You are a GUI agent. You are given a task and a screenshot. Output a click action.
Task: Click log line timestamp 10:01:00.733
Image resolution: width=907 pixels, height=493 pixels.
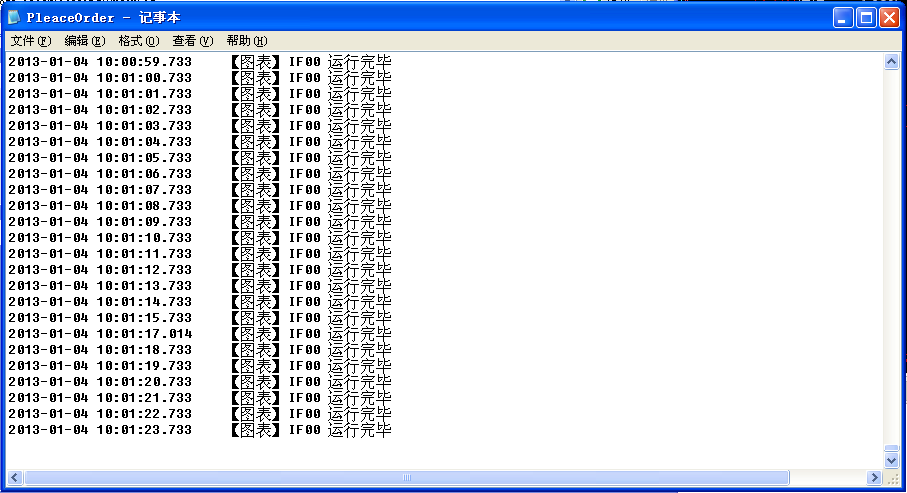click(x=143, y=78)
